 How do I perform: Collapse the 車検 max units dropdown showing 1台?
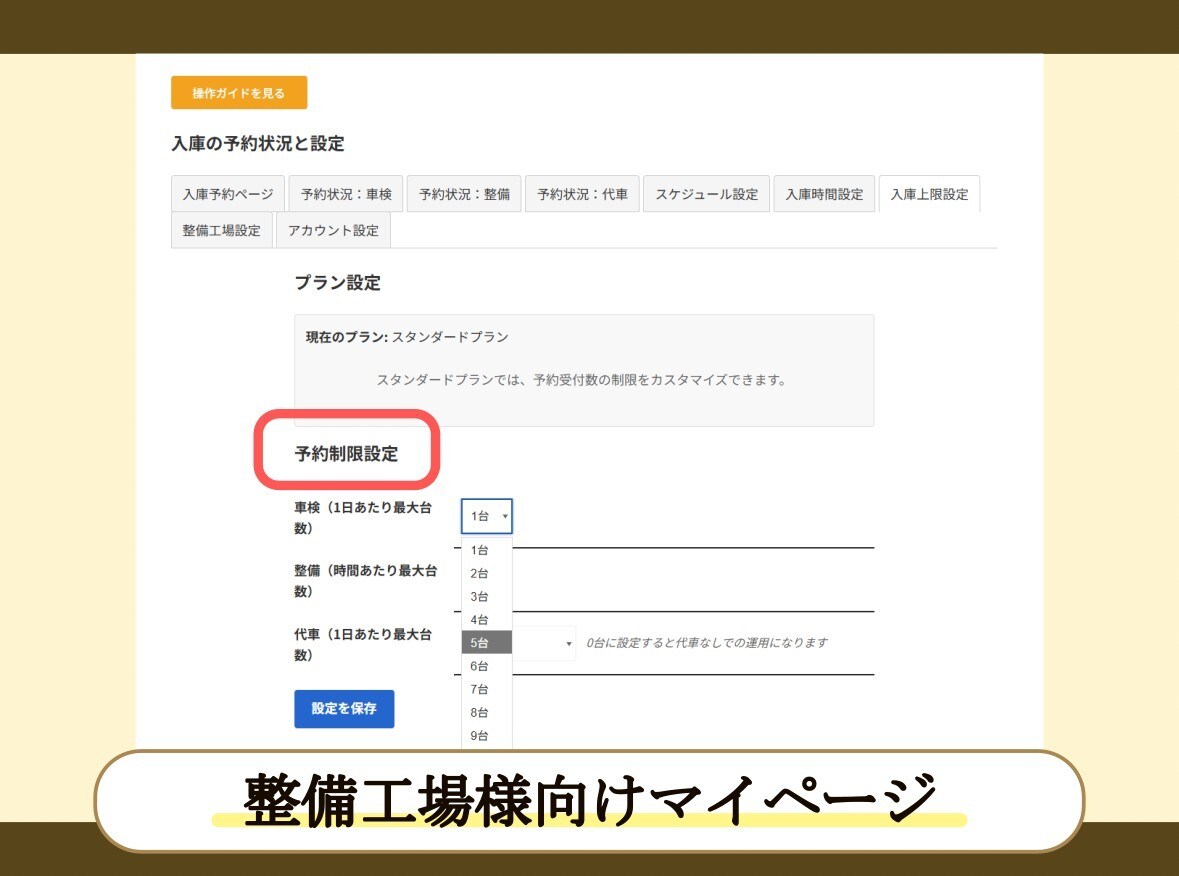tap(486, 516)
